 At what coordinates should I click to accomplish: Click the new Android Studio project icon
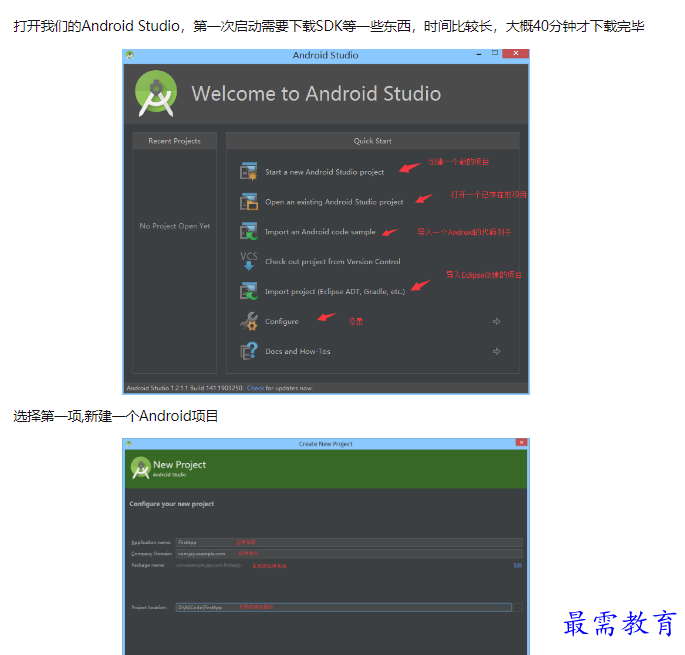[x=249, y=171]
